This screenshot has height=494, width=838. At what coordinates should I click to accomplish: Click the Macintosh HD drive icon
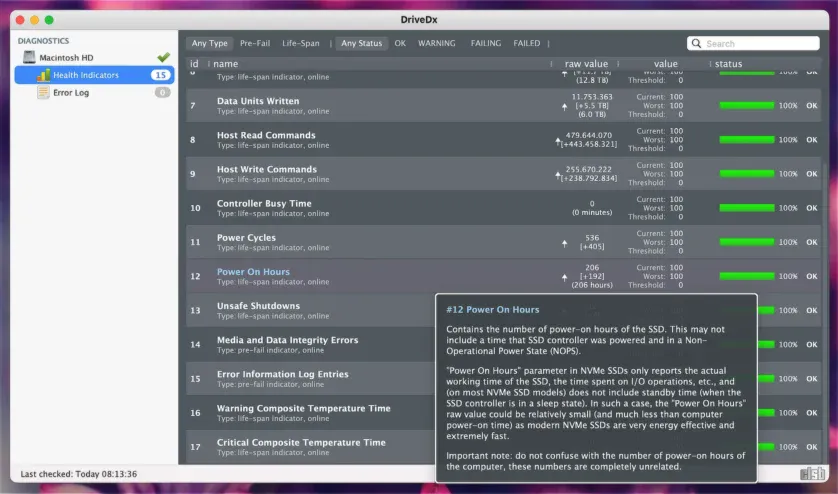click(x=29, y=58)
